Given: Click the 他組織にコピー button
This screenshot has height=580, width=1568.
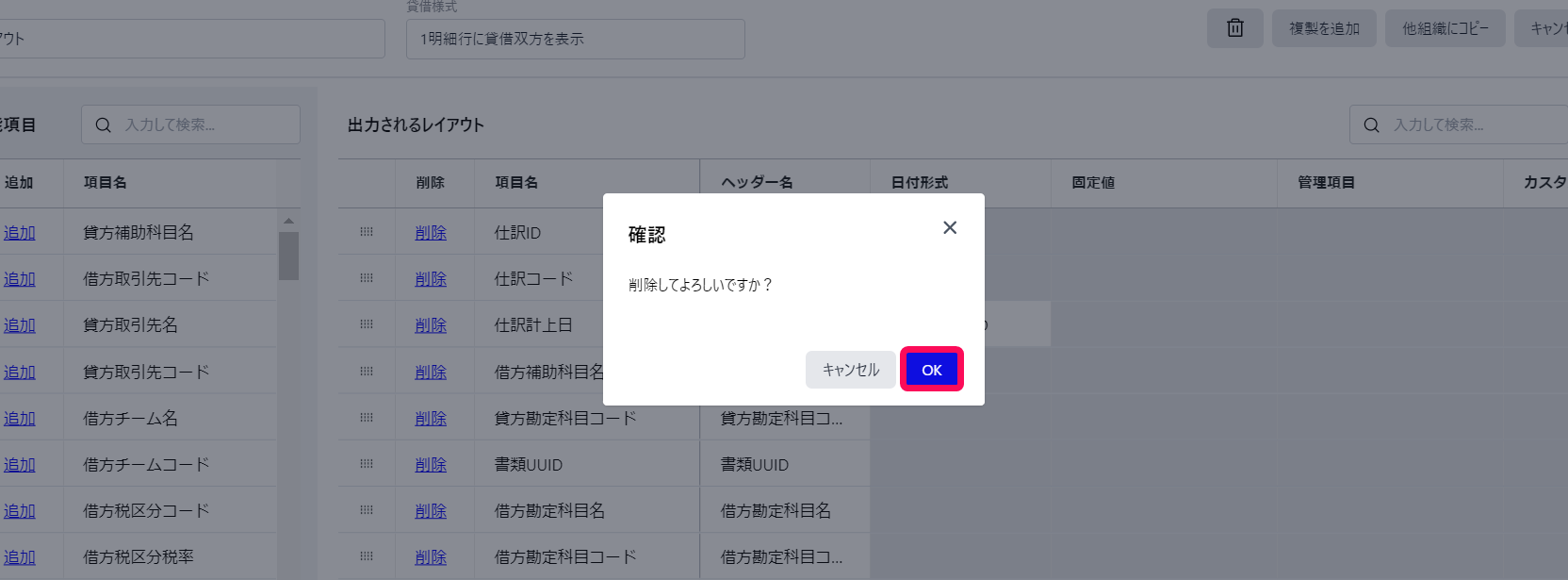Looking at the screenshot, I should coord(1445,28).
